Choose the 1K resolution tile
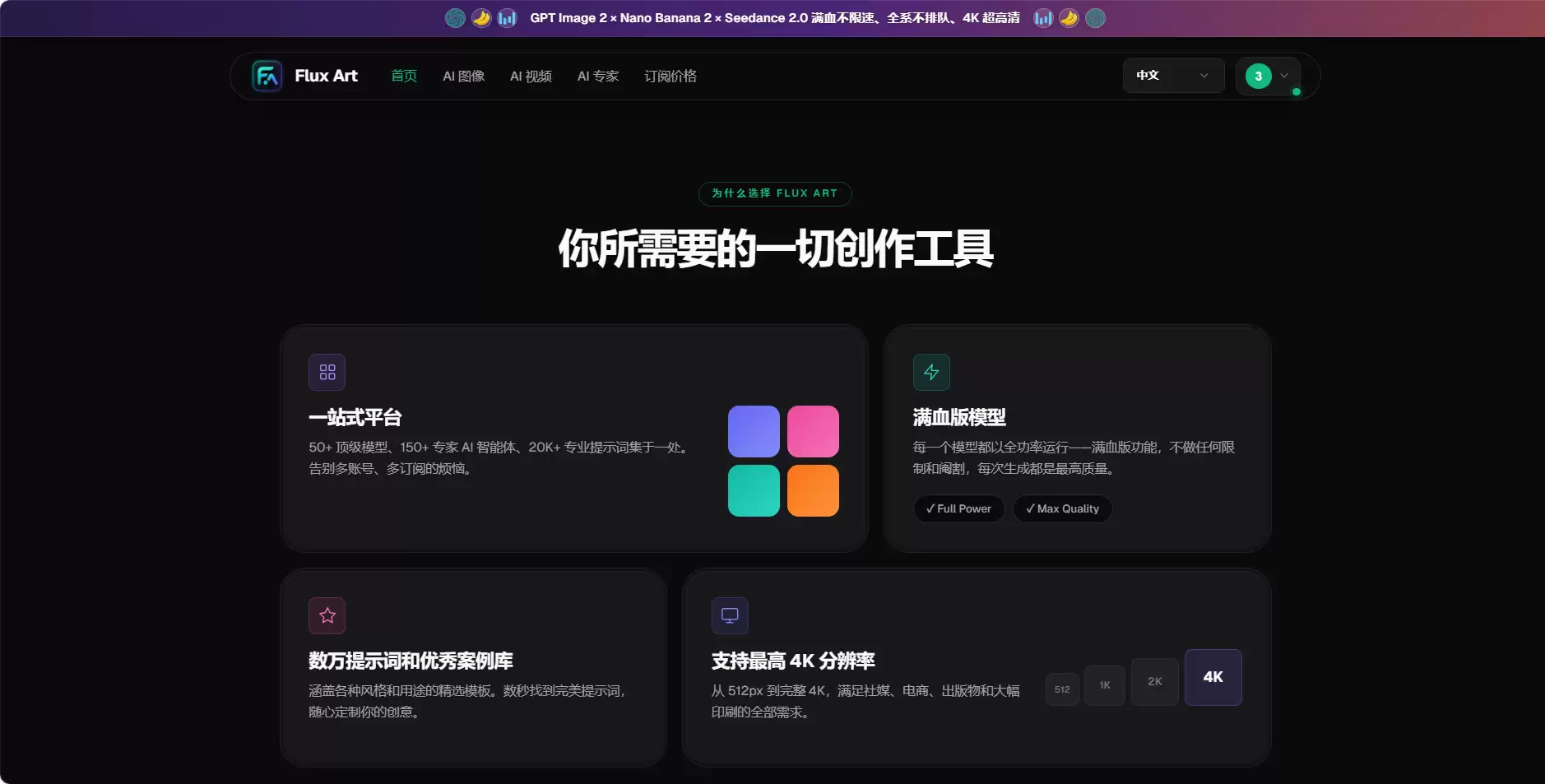This screenshot has height=784, width=1545. (x=1105, y=685)
